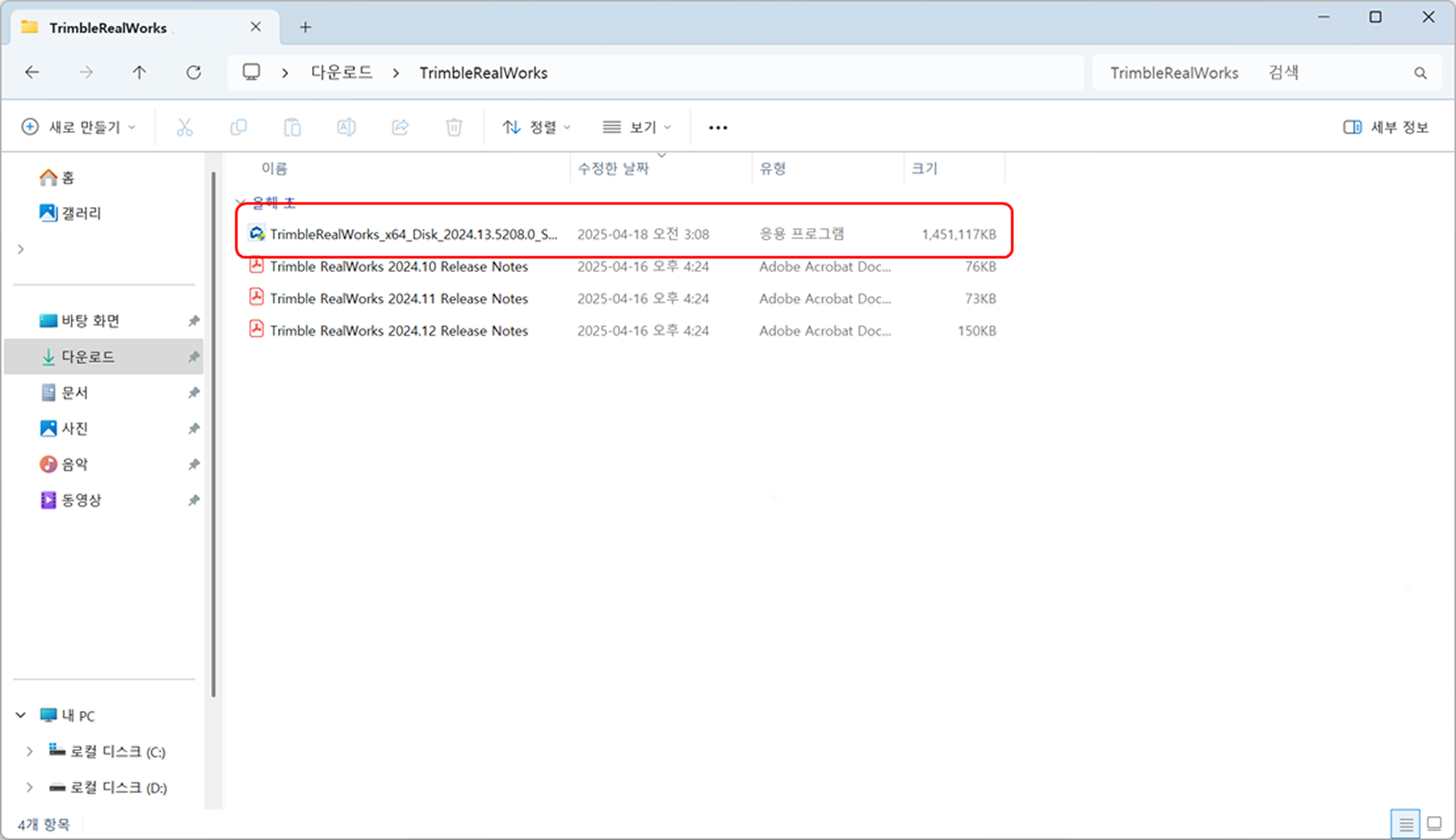Open the 정렬 sort dropdown
This screenshot has width=1456, height=840.
pos(536,127)
